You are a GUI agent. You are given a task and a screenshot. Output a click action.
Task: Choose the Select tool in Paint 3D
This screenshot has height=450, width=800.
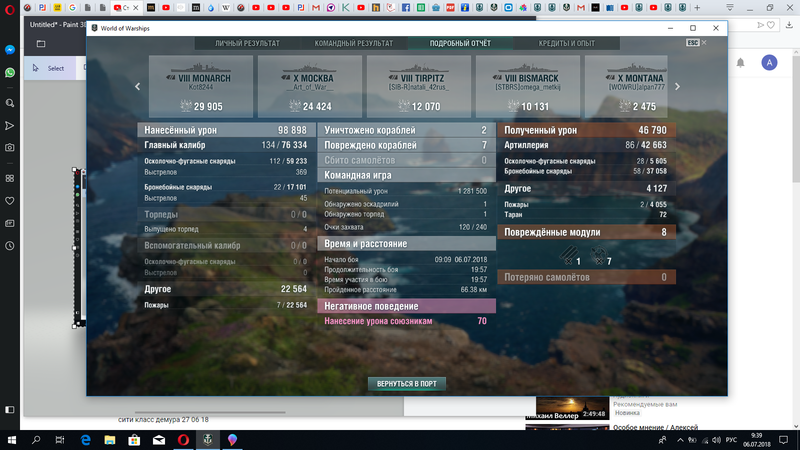pos(48,68)
